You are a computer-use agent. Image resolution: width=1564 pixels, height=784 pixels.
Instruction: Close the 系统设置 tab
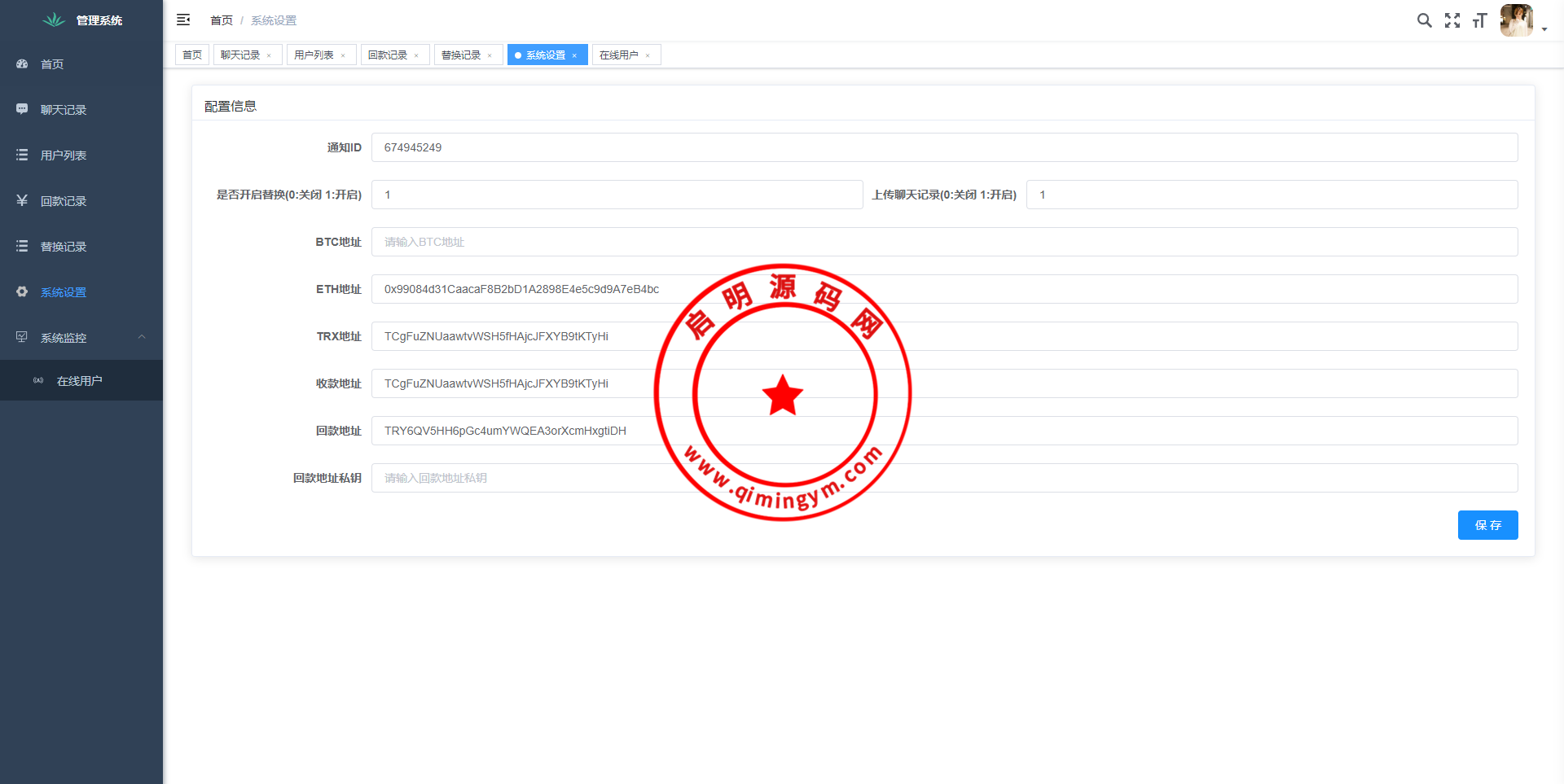point(574,55)
